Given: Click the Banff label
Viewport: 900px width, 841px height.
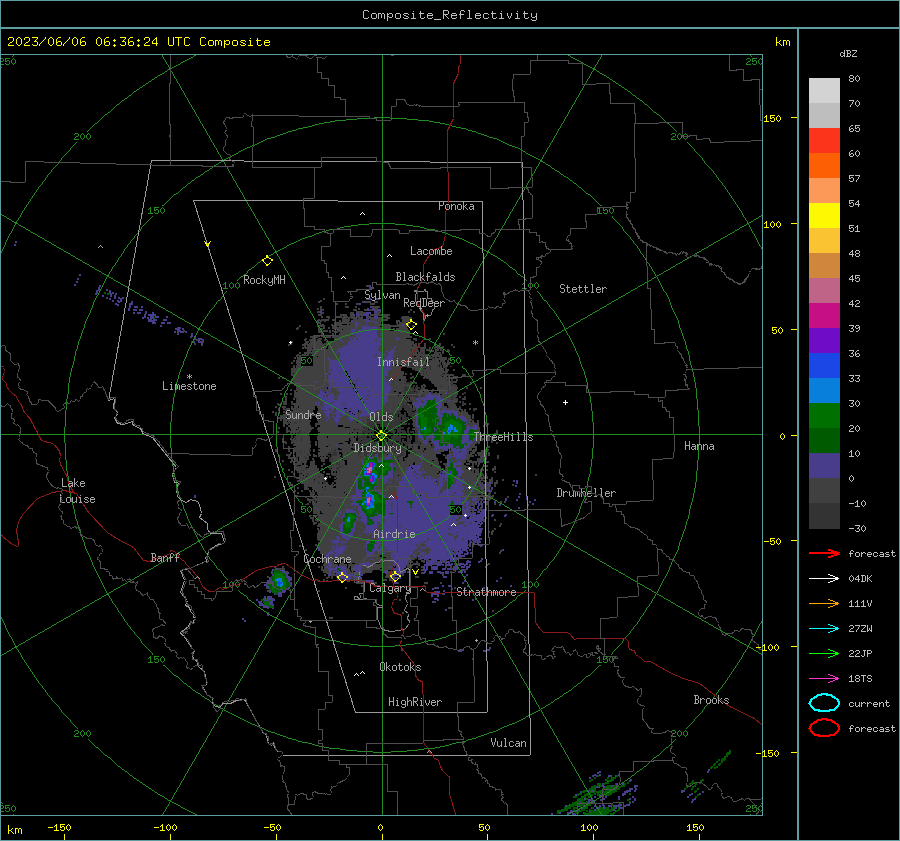Looking at the screenshot, I should [165, 557].
